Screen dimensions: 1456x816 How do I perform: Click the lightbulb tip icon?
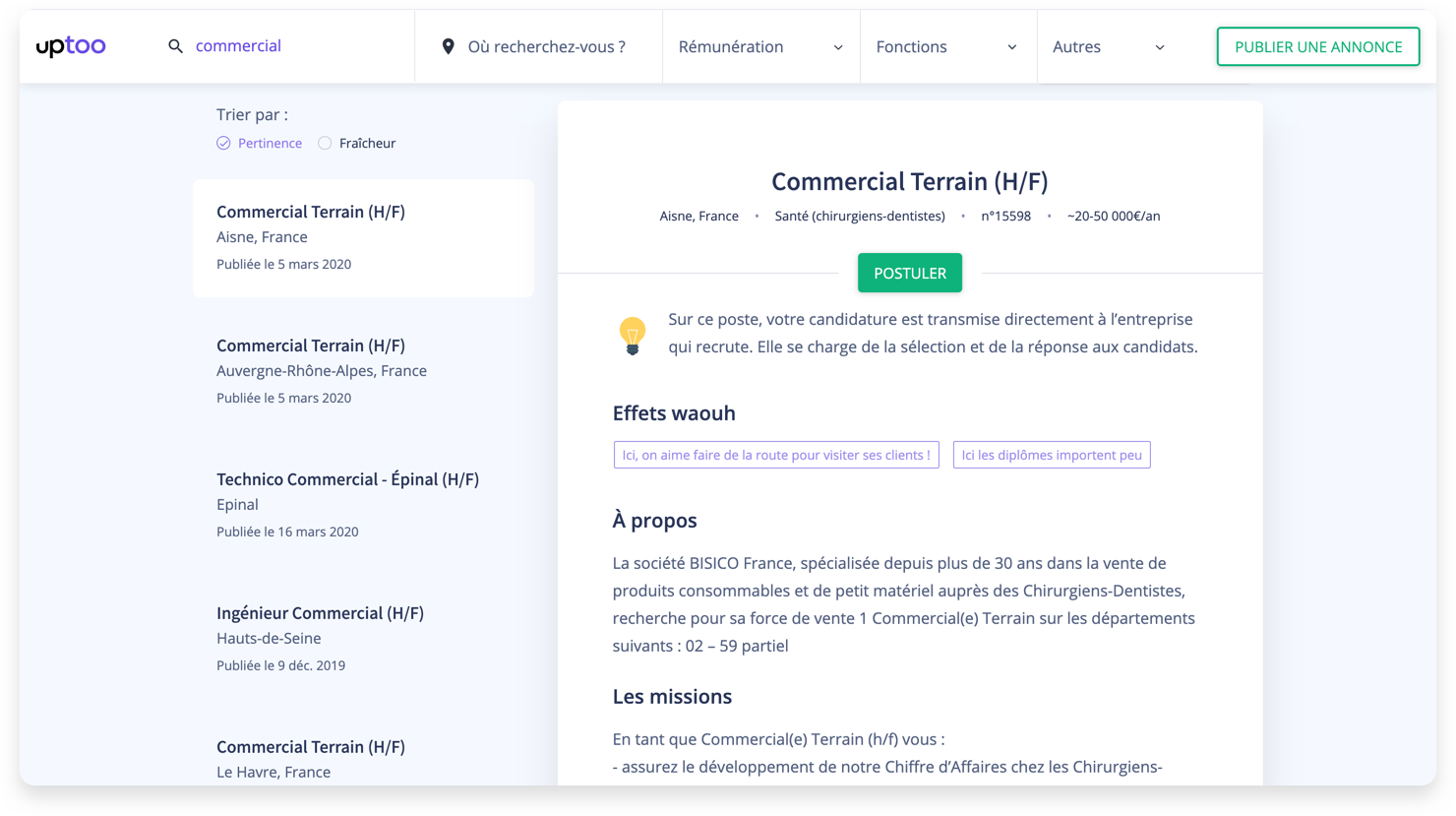pyautogui.click(x=633, y=336)
